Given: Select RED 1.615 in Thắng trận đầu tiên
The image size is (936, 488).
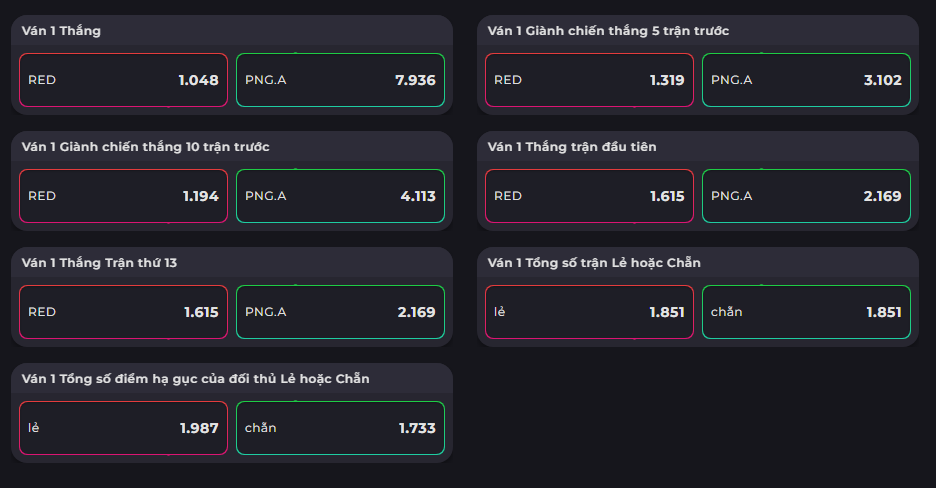Looking at the screenshot, I should (x=589, y=196).
